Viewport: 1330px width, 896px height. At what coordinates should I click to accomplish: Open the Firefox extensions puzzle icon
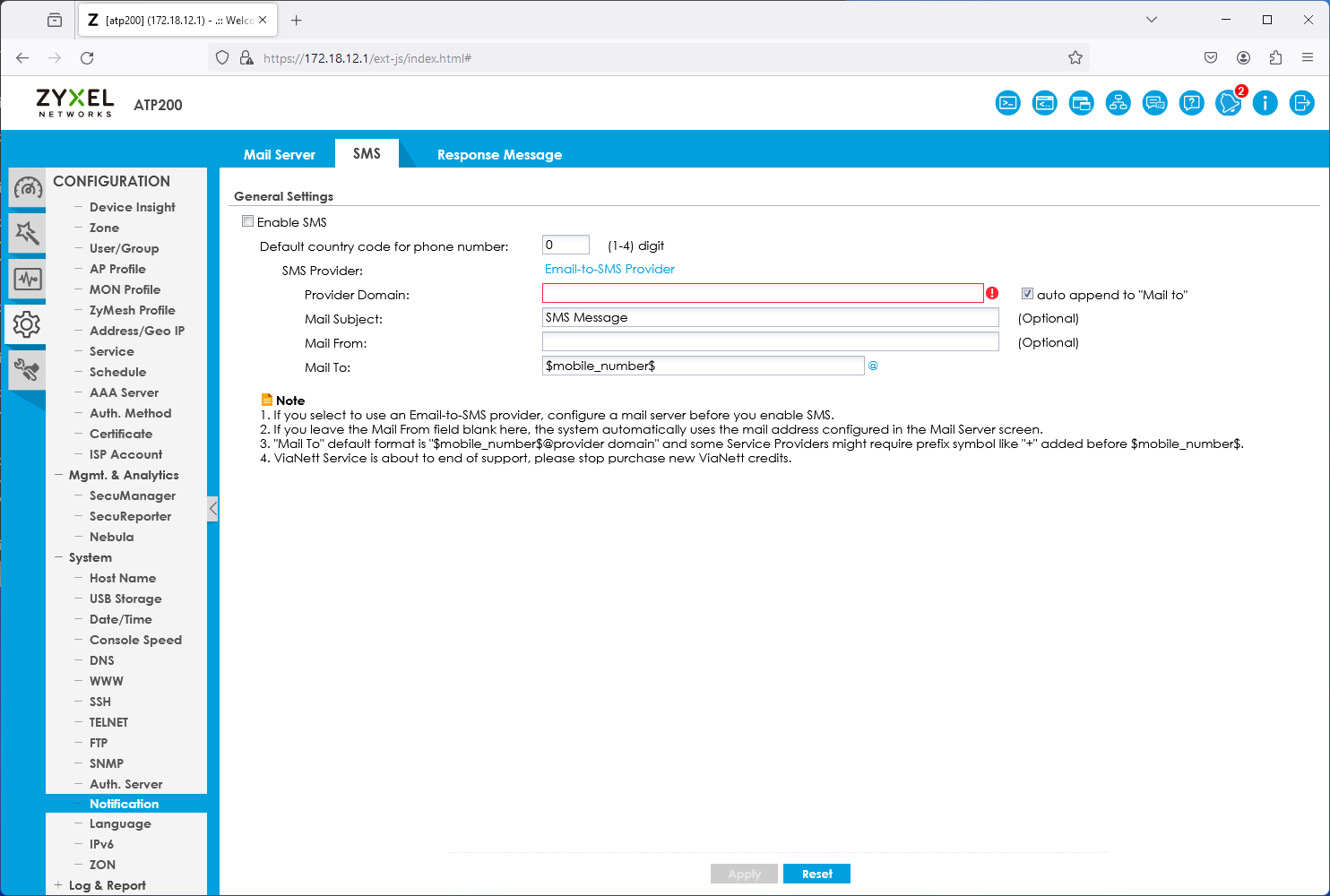(x=1275, y=58)
